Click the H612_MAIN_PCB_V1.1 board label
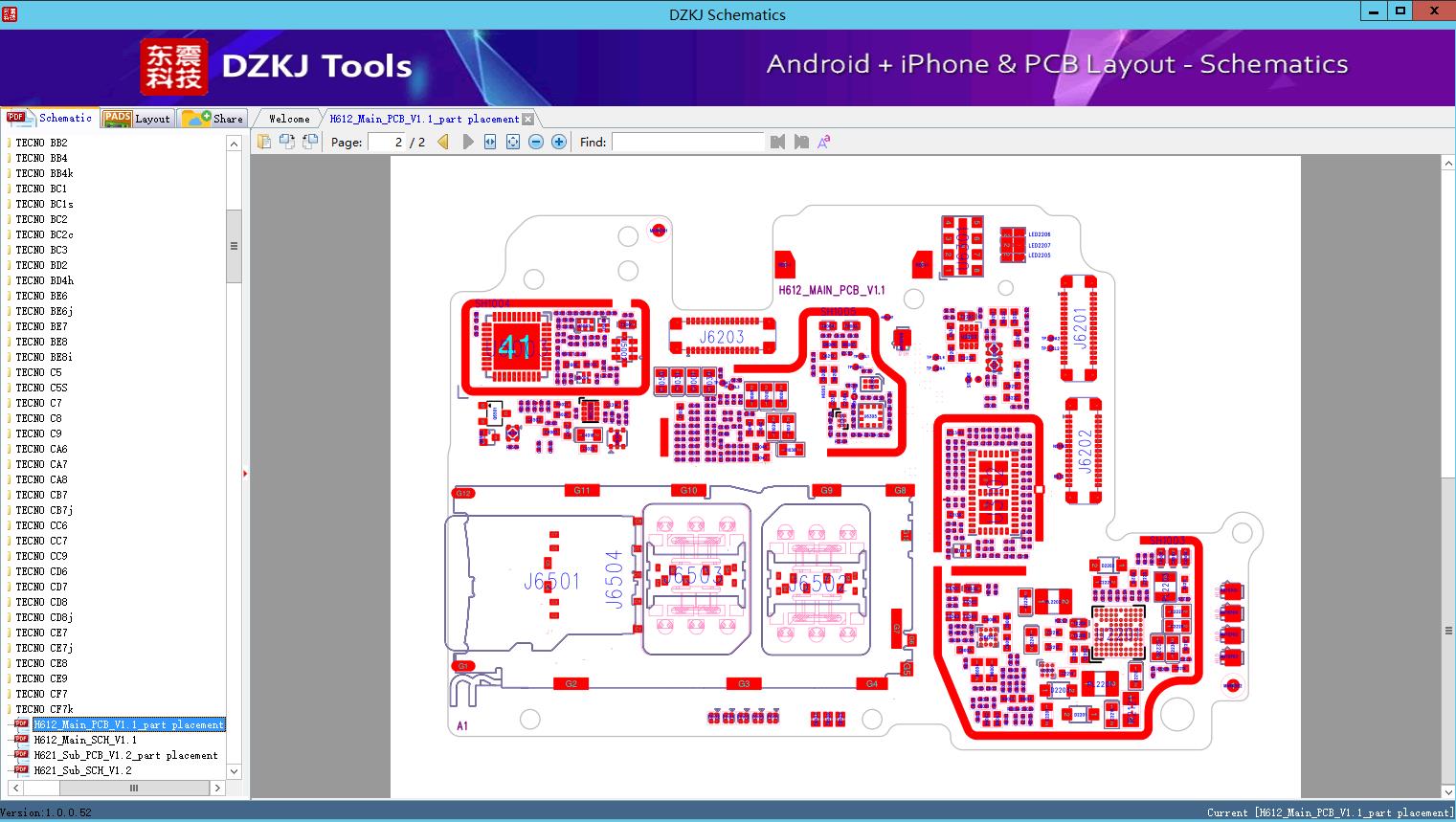 pos(832,290)
